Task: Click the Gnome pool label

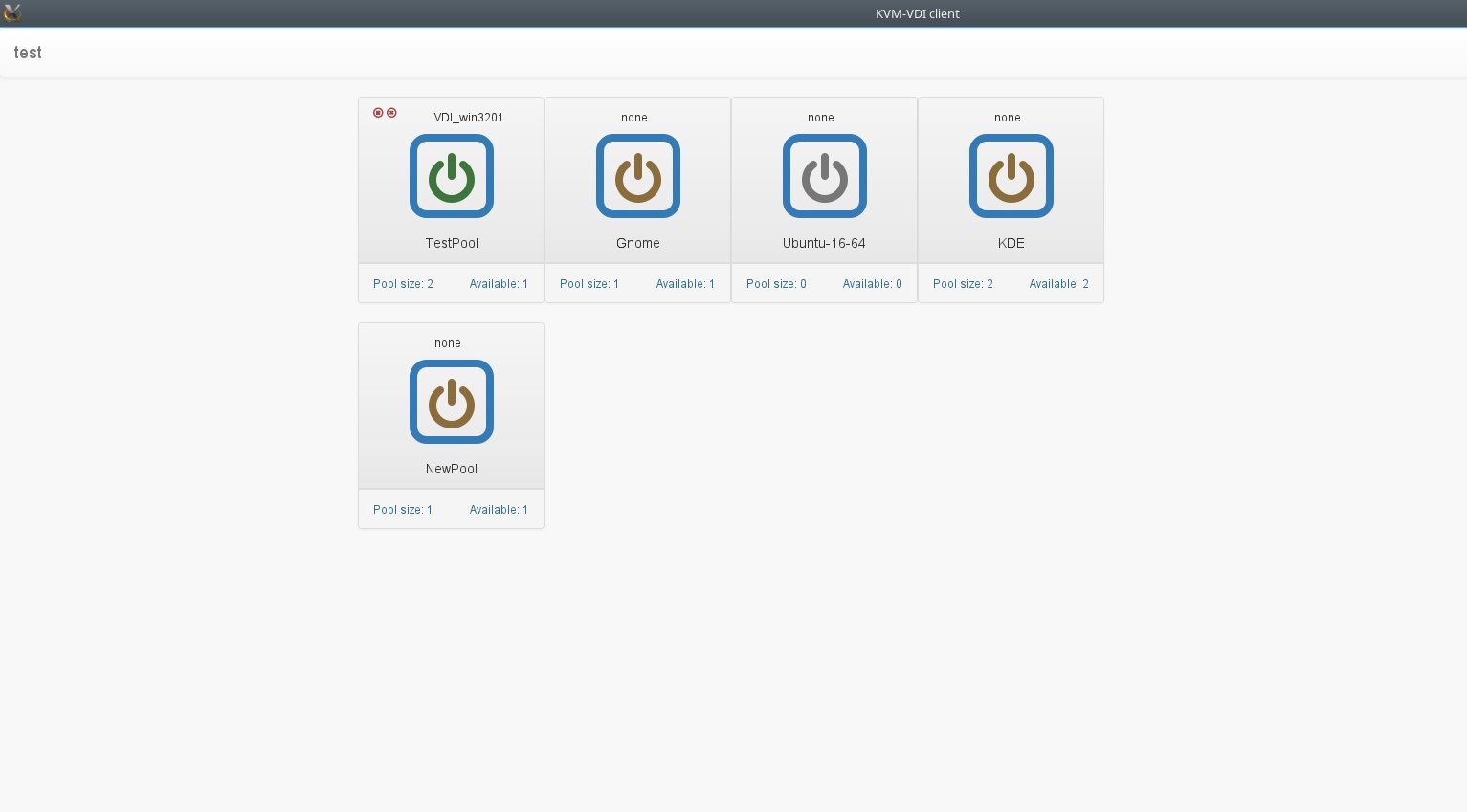Action: pos(638,243)
